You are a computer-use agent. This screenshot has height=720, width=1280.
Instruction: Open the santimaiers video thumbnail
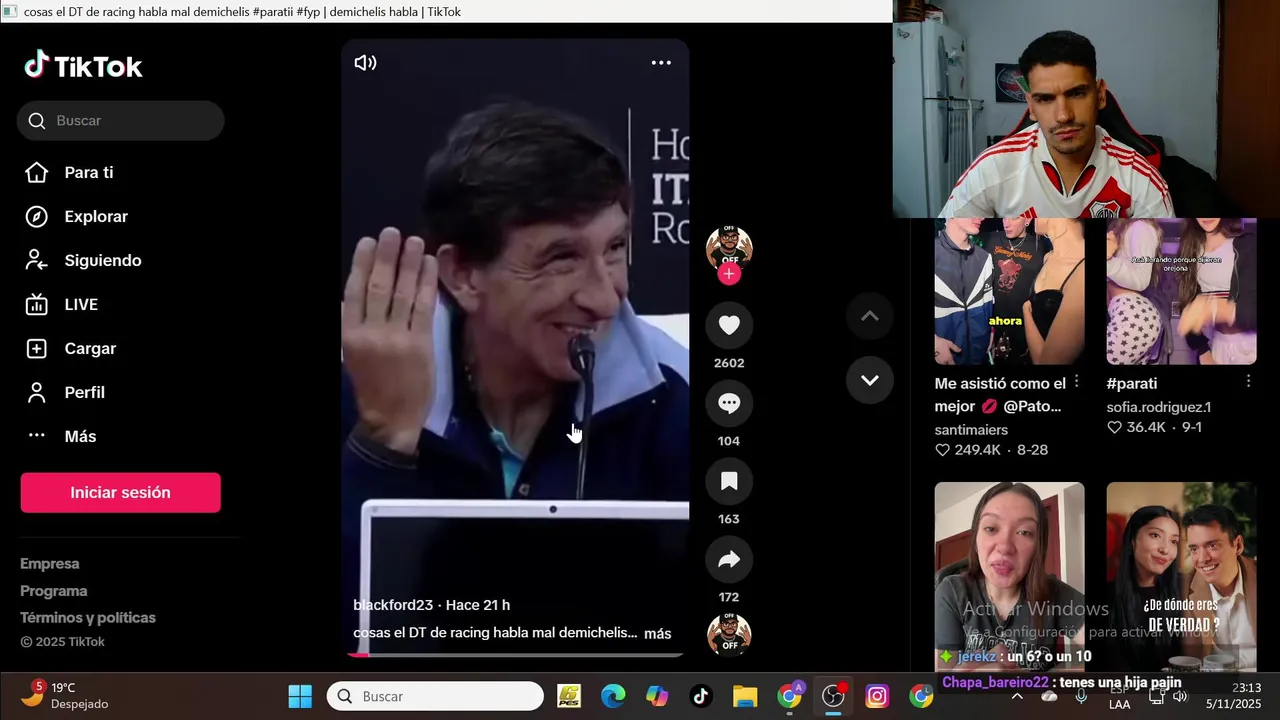[1009, 291]
